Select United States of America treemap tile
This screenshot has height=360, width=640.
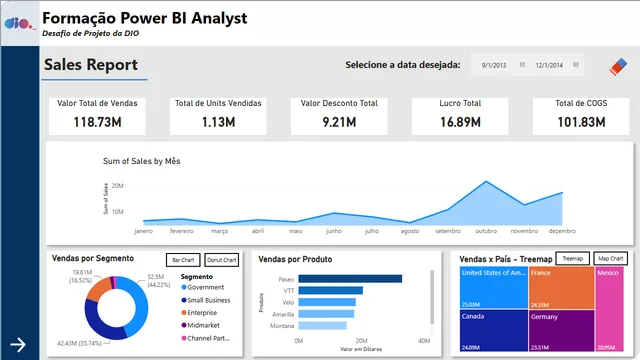494,288
